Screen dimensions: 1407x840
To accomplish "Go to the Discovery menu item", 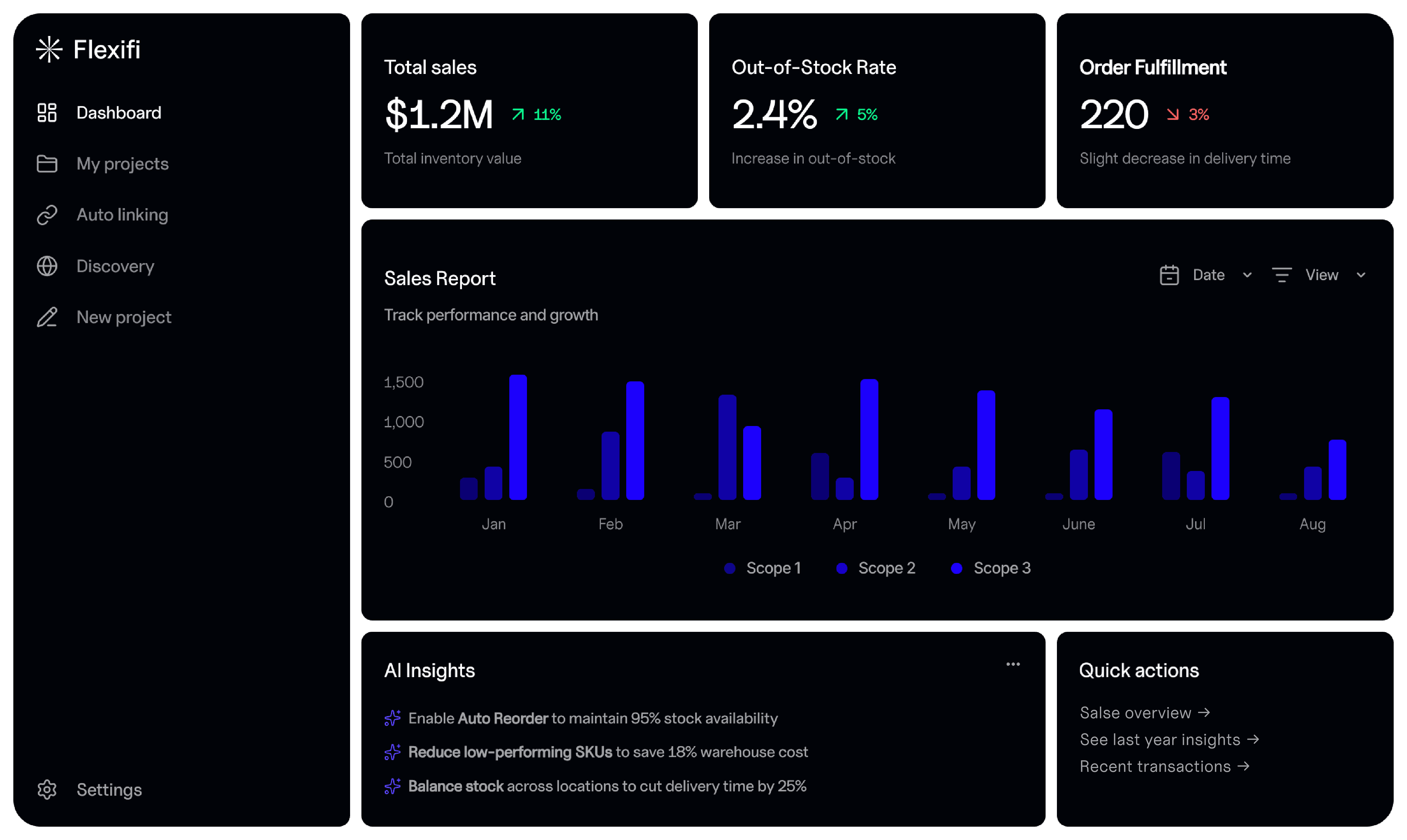I will (x=116, y=266).
